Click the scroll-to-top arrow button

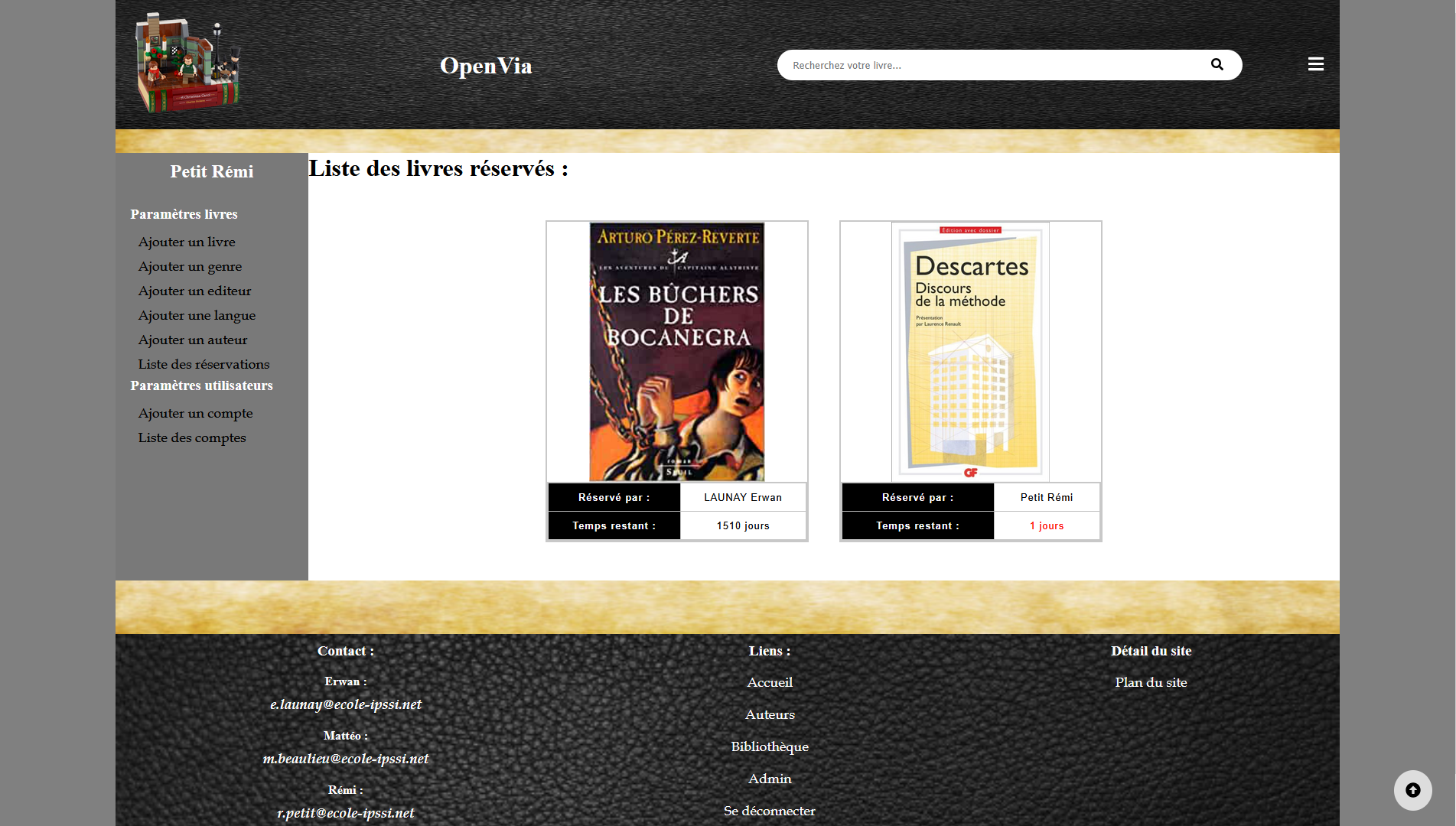[1412, 790]
